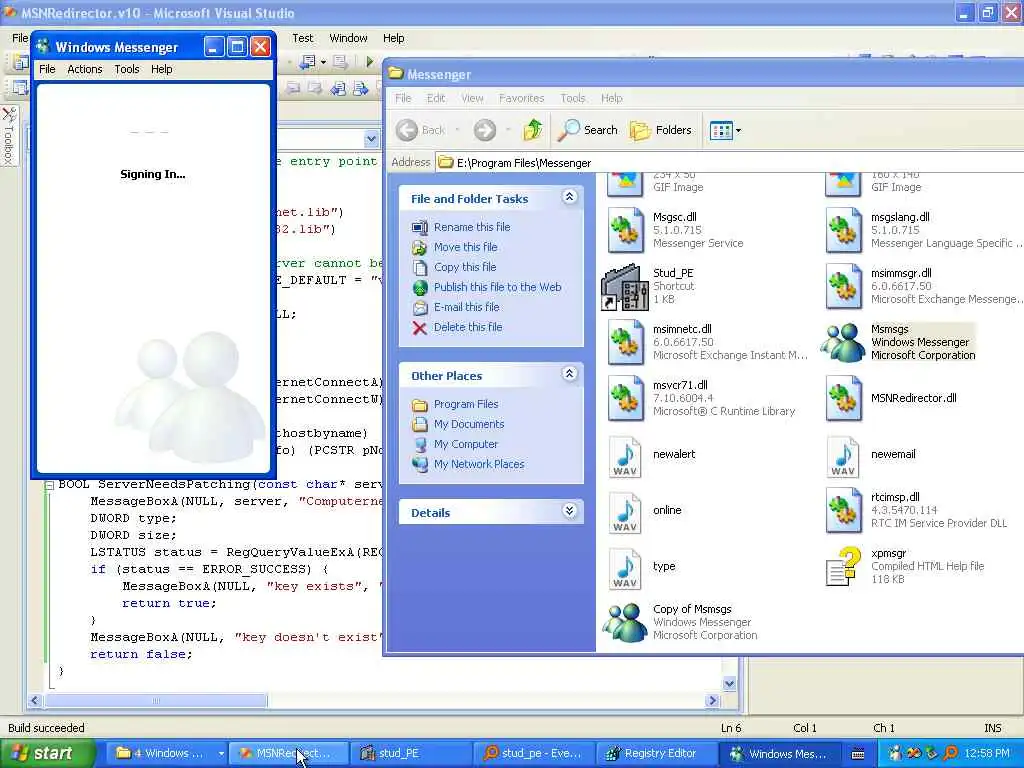Go to My Computer link
The image size is (1024, 768).
[x=466, y=444]
